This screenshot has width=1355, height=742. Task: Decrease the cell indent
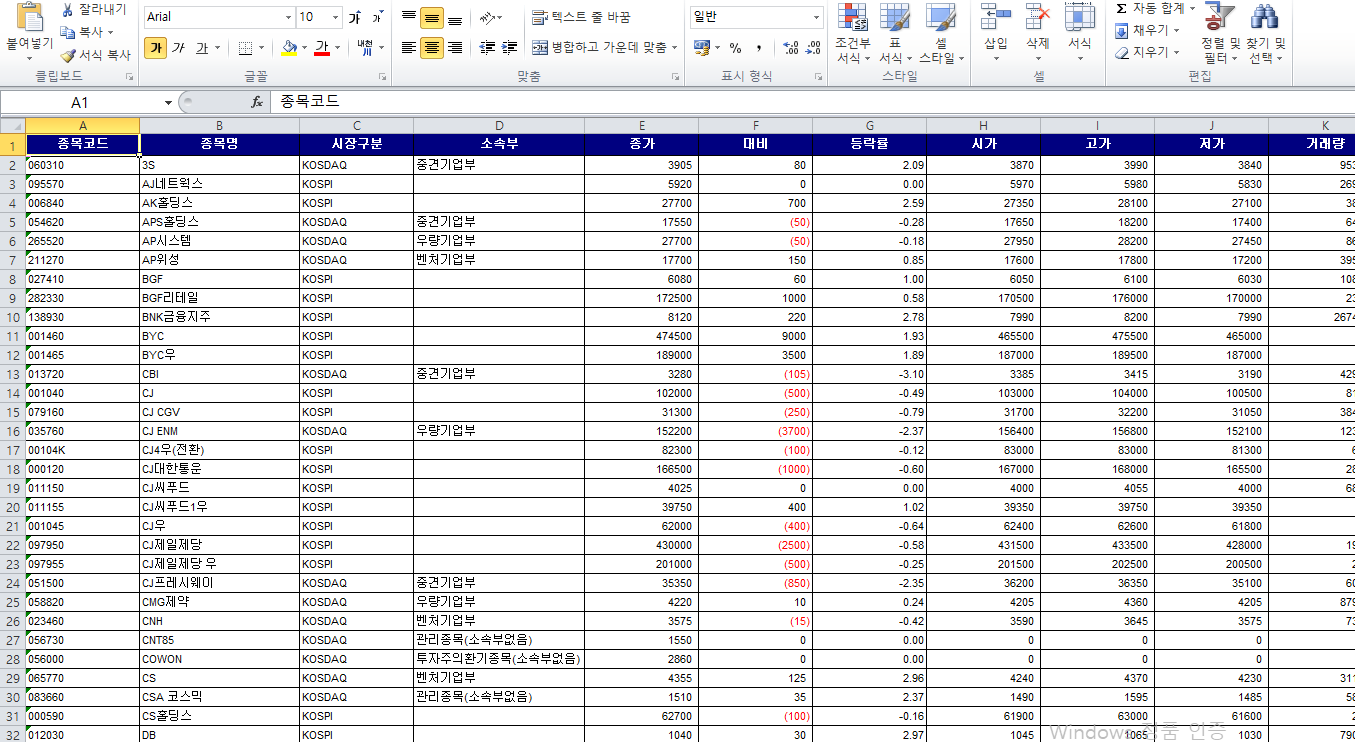tap(487, 48)
